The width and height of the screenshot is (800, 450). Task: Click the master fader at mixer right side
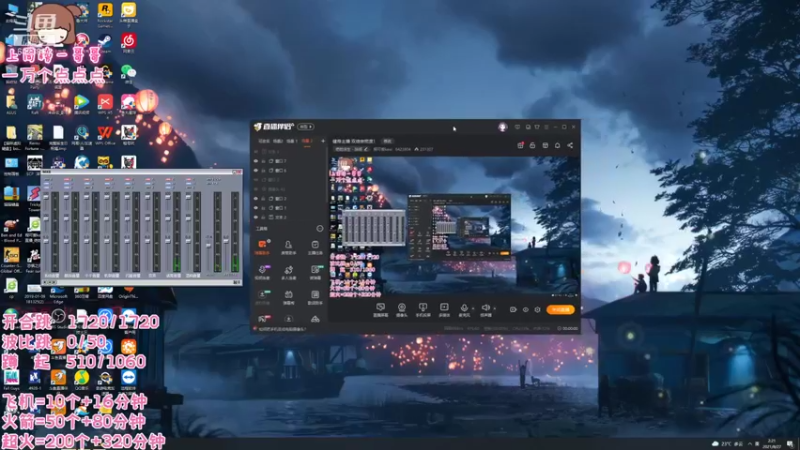click(226, 240)
